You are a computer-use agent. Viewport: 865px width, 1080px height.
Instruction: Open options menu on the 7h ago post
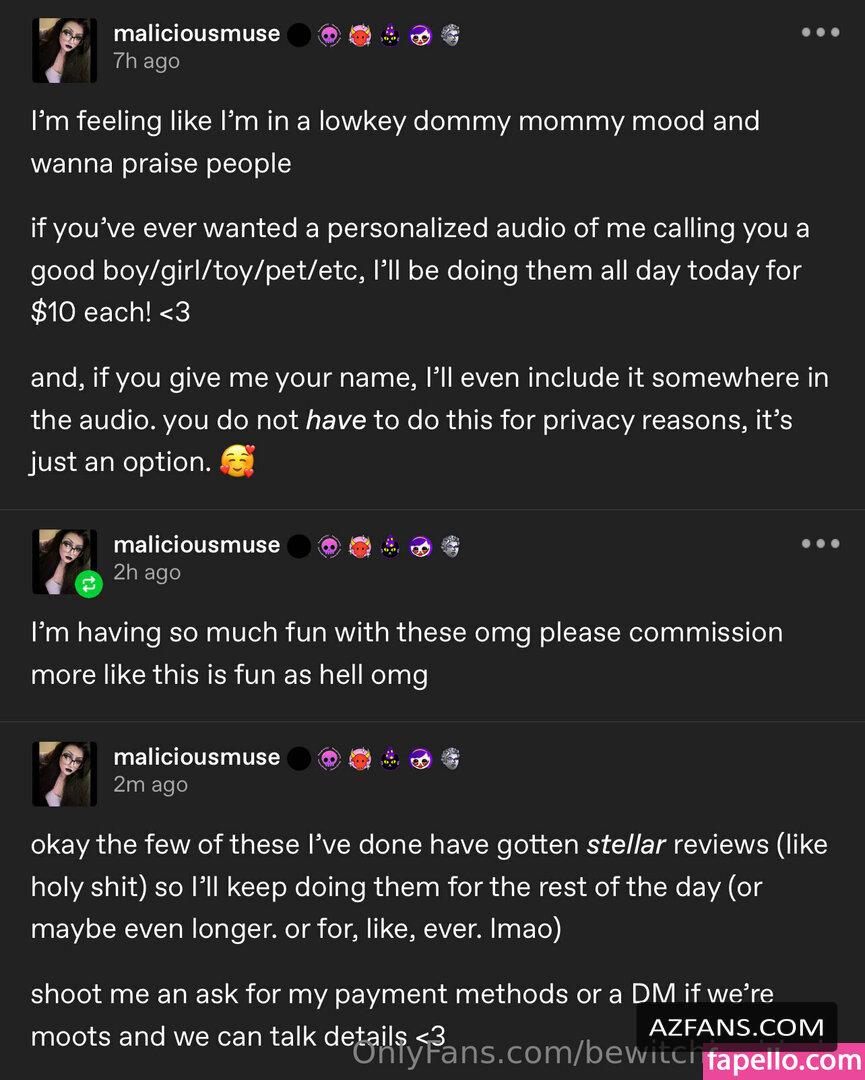820,33
